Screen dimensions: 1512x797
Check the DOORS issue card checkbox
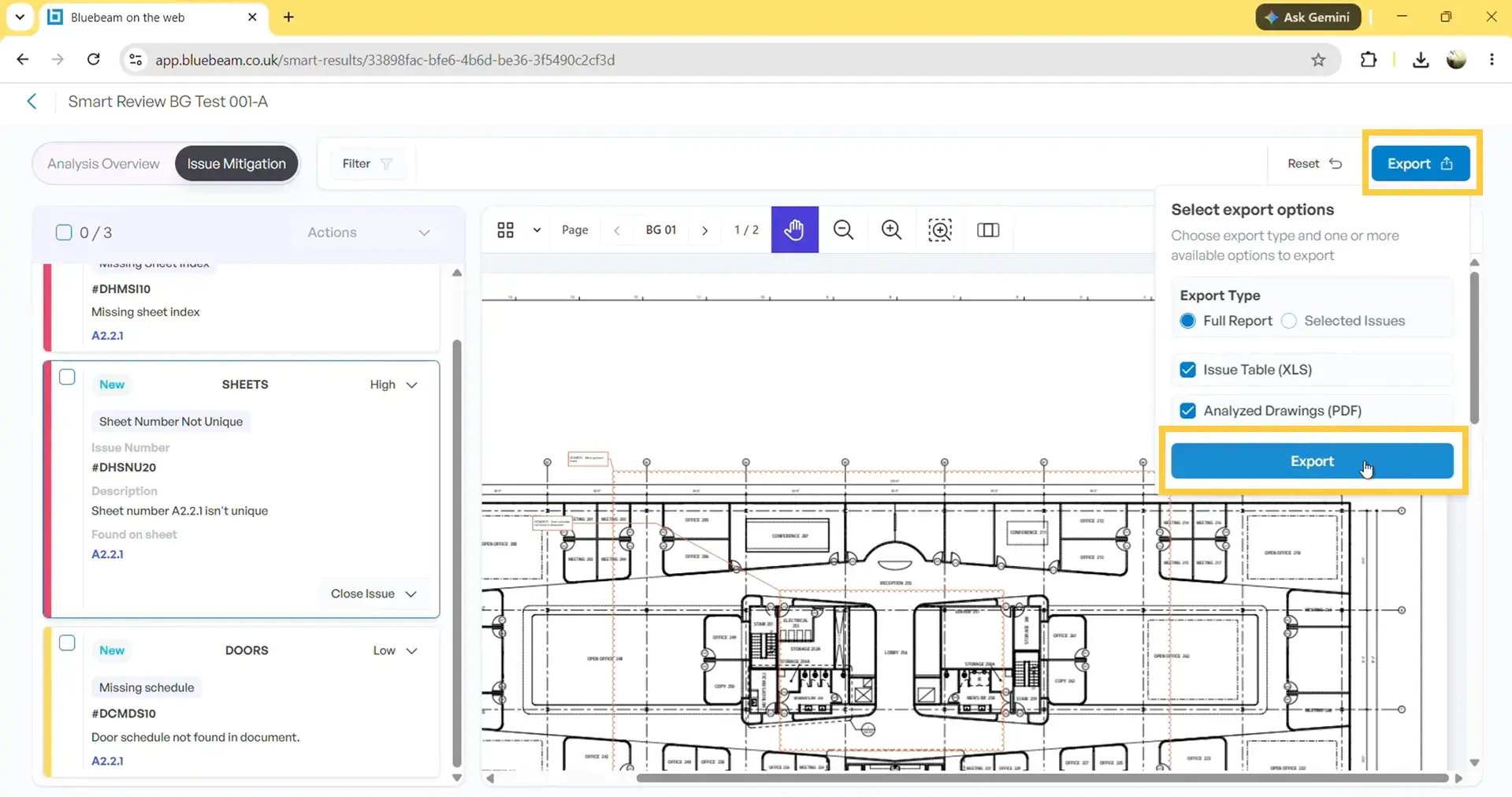pos(68,642)
